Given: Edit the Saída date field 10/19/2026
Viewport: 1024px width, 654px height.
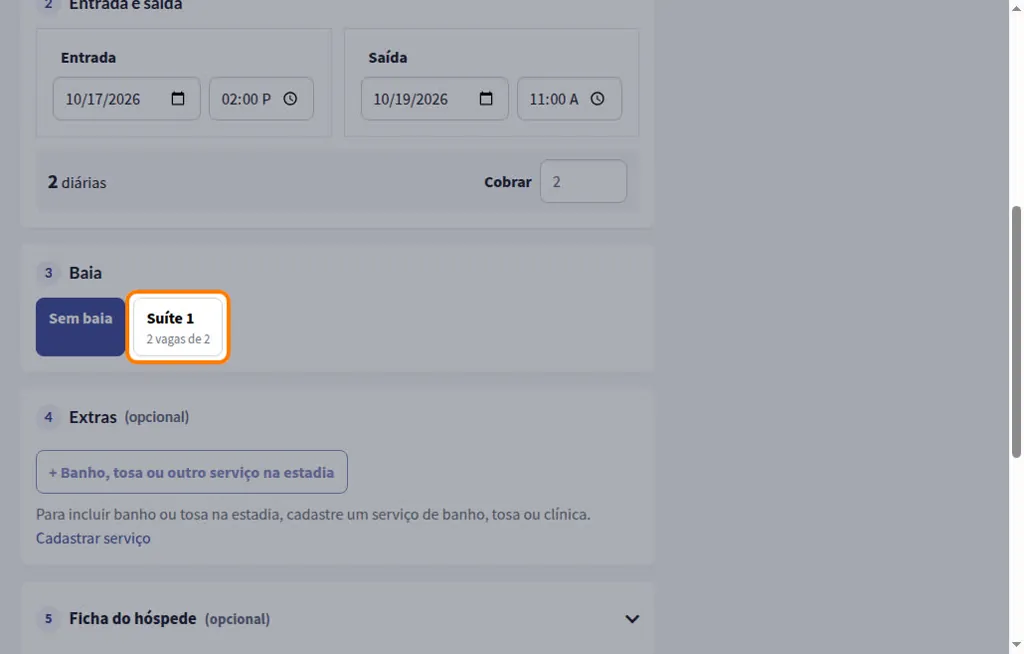Looking at the screenshot, I should click(x=434, y=99).
